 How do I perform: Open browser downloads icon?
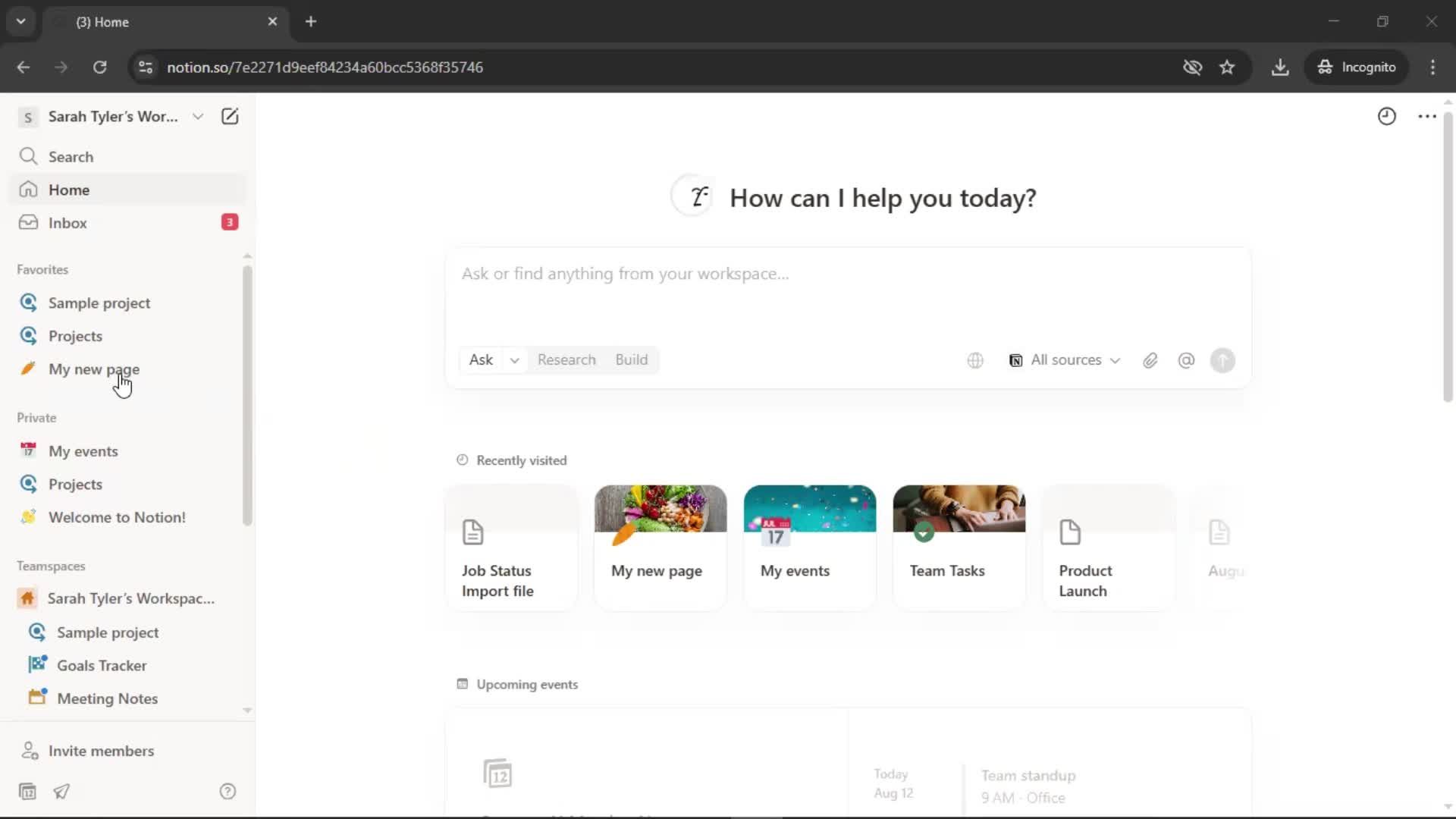(x=1280, y=67)
